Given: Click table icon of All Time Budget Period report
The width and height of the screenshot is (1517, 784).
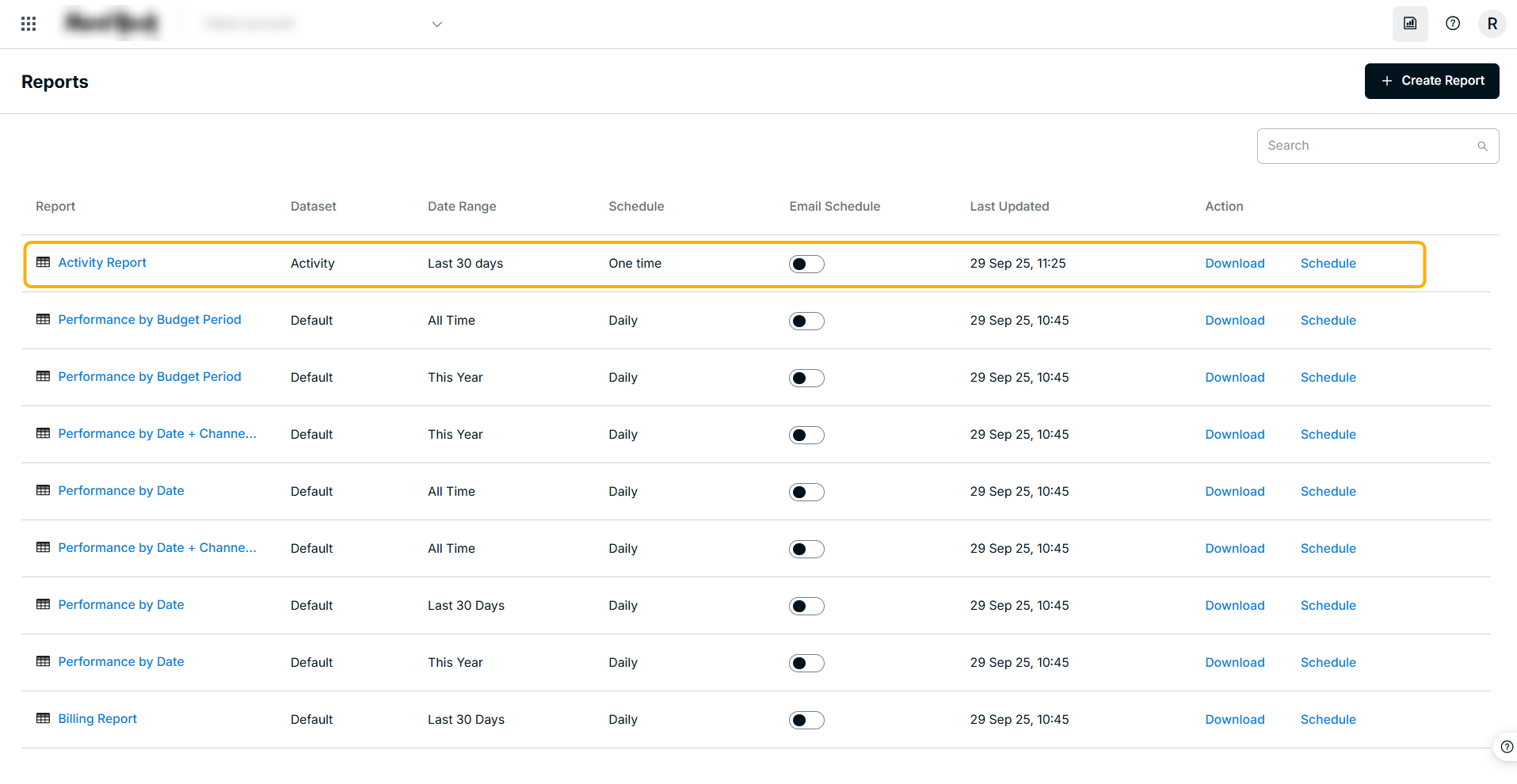Looking at the screenshot, I should pos(44,319).
